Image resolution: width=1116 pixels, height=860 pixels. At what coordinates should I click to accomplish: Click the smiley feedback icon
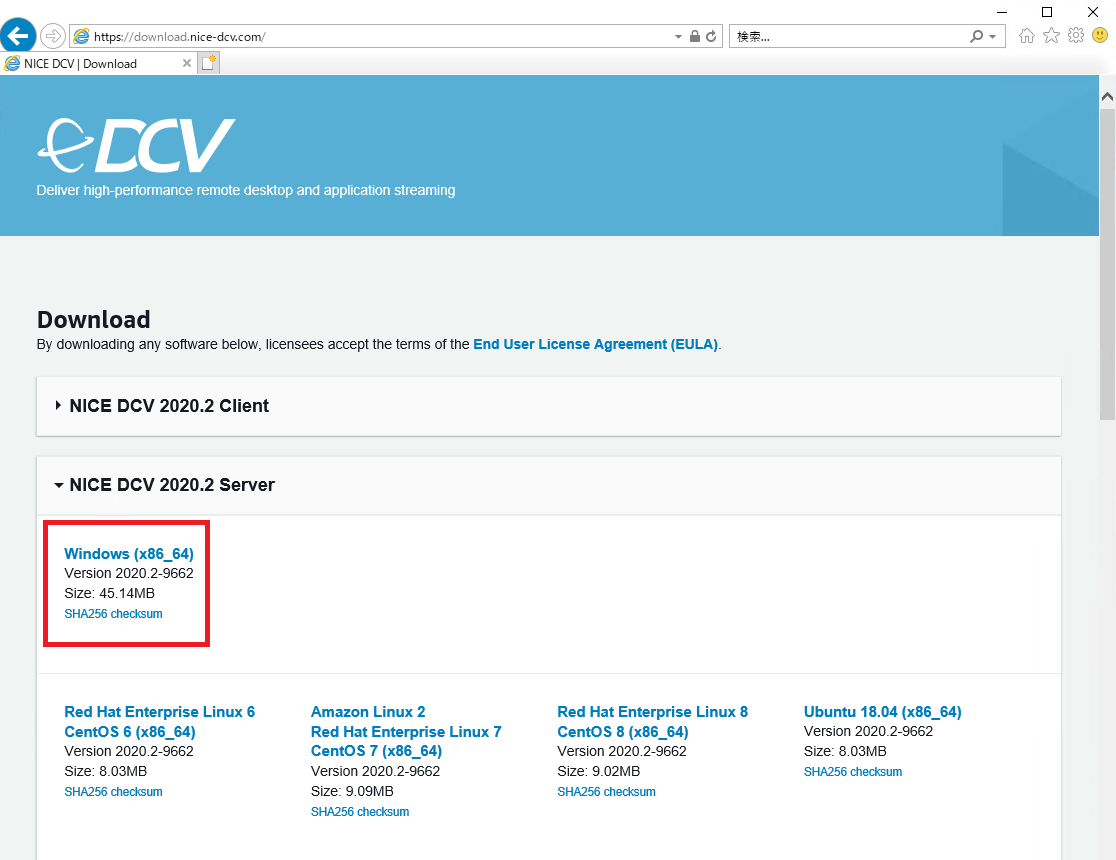[x=1099, y=35]
